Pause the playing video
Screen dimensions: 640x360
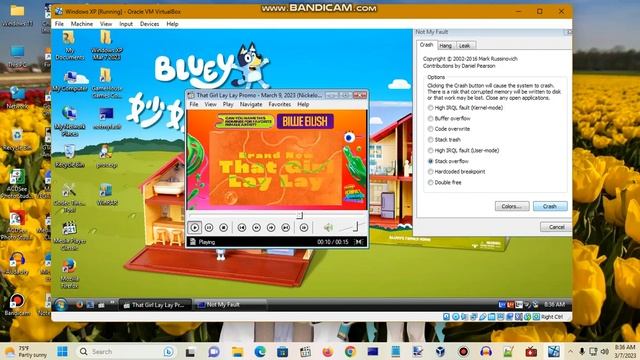point(209,227)
